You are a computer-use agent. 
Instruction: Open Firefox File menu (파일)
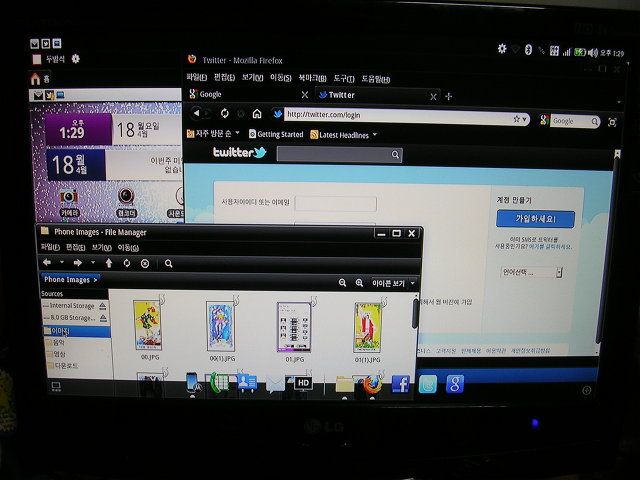click(x=196, y=77)
